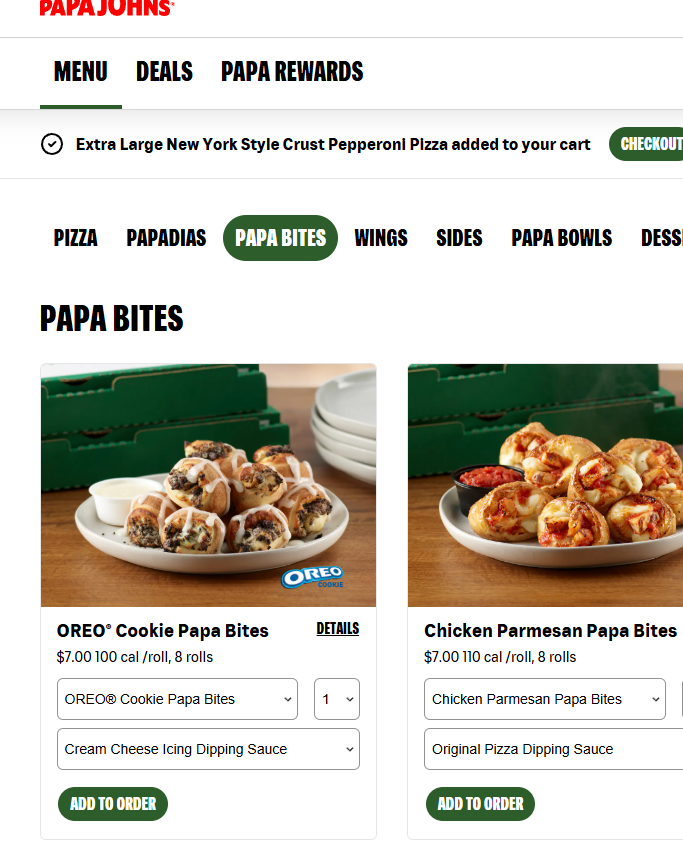Choose the WINGS category
This screenshot has width=683, height=844.
point(381,238)
